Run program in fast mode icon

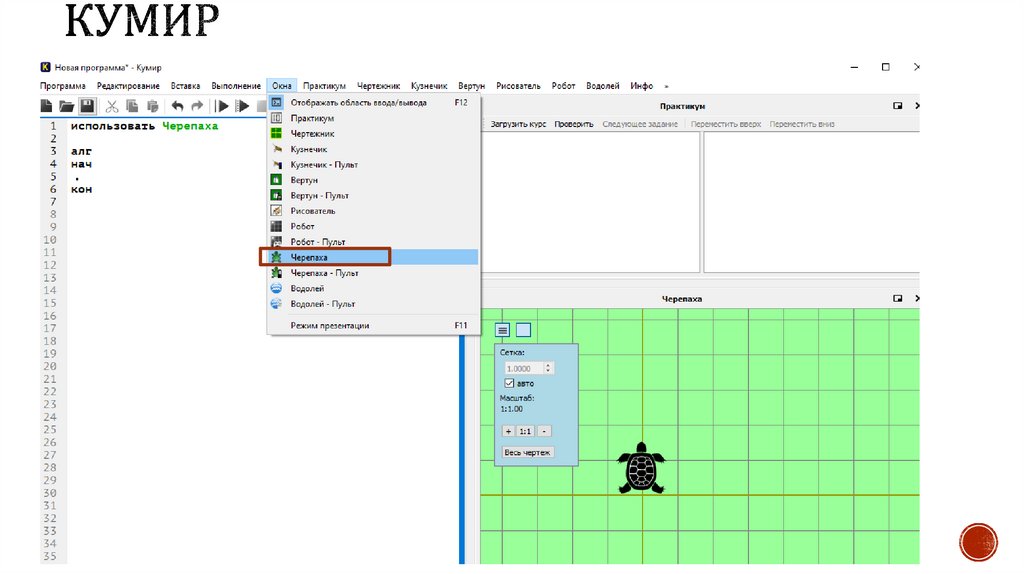tap(242, 106)
